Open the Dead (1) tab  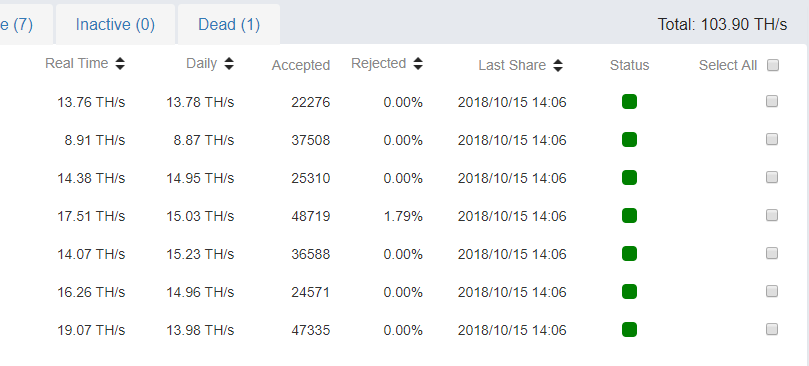click(x=229, y=24)
